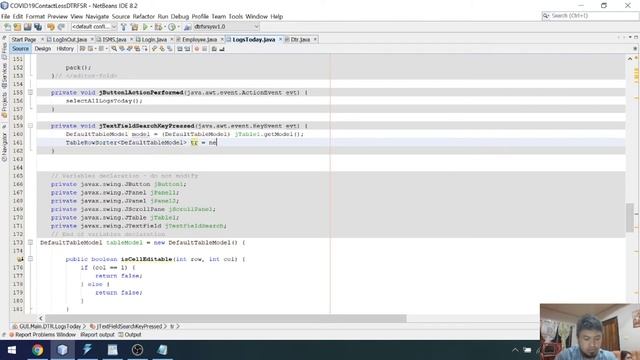Click the Profile Project clock icon
Screen dimensions: 640x360
(172, 27)
